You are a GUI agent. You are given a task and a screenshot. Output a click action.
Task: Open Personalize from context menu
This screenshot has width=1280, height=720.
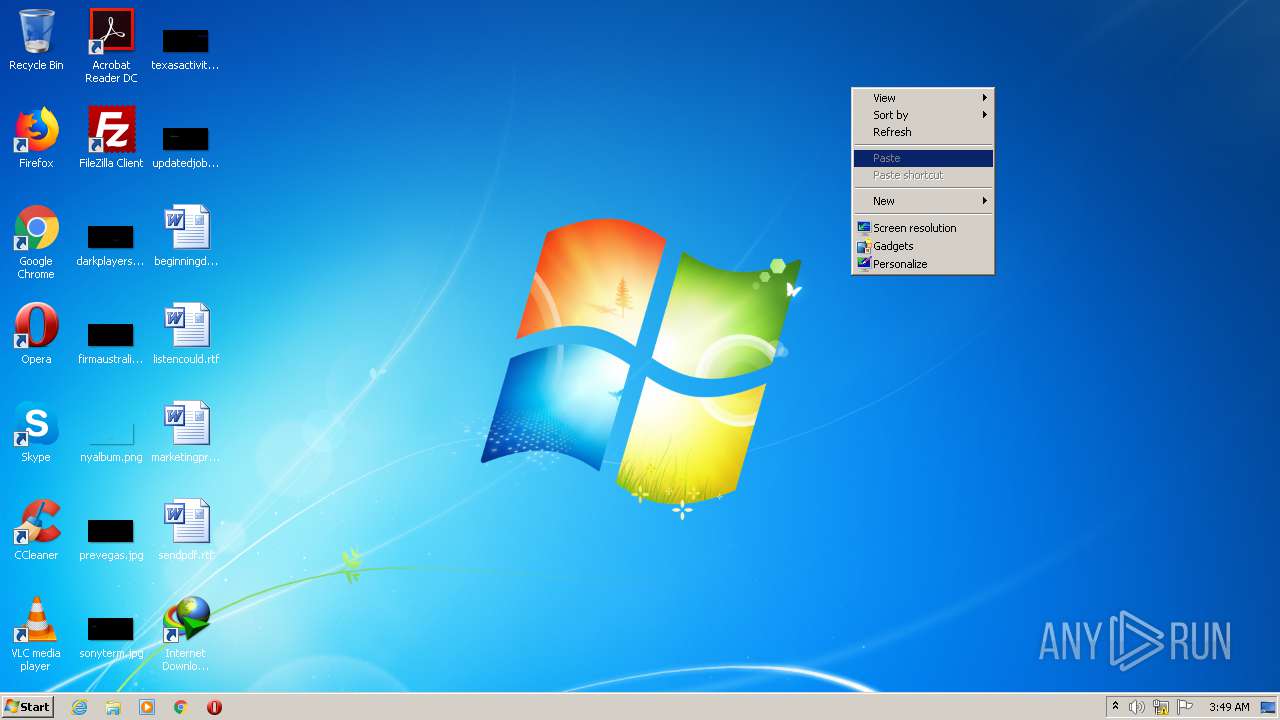923,264
